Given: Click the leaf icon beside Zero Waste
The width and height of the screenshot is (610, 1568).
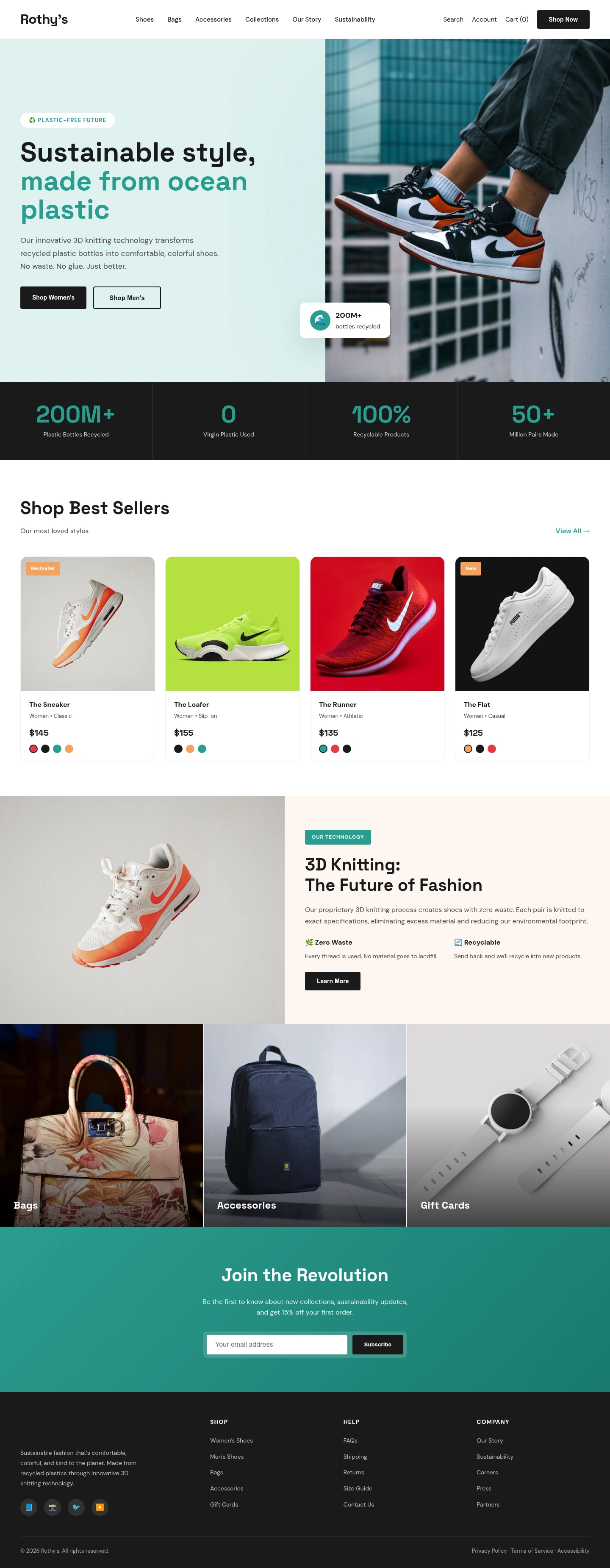Looking at the screenshot, I should tap(309, 942).
